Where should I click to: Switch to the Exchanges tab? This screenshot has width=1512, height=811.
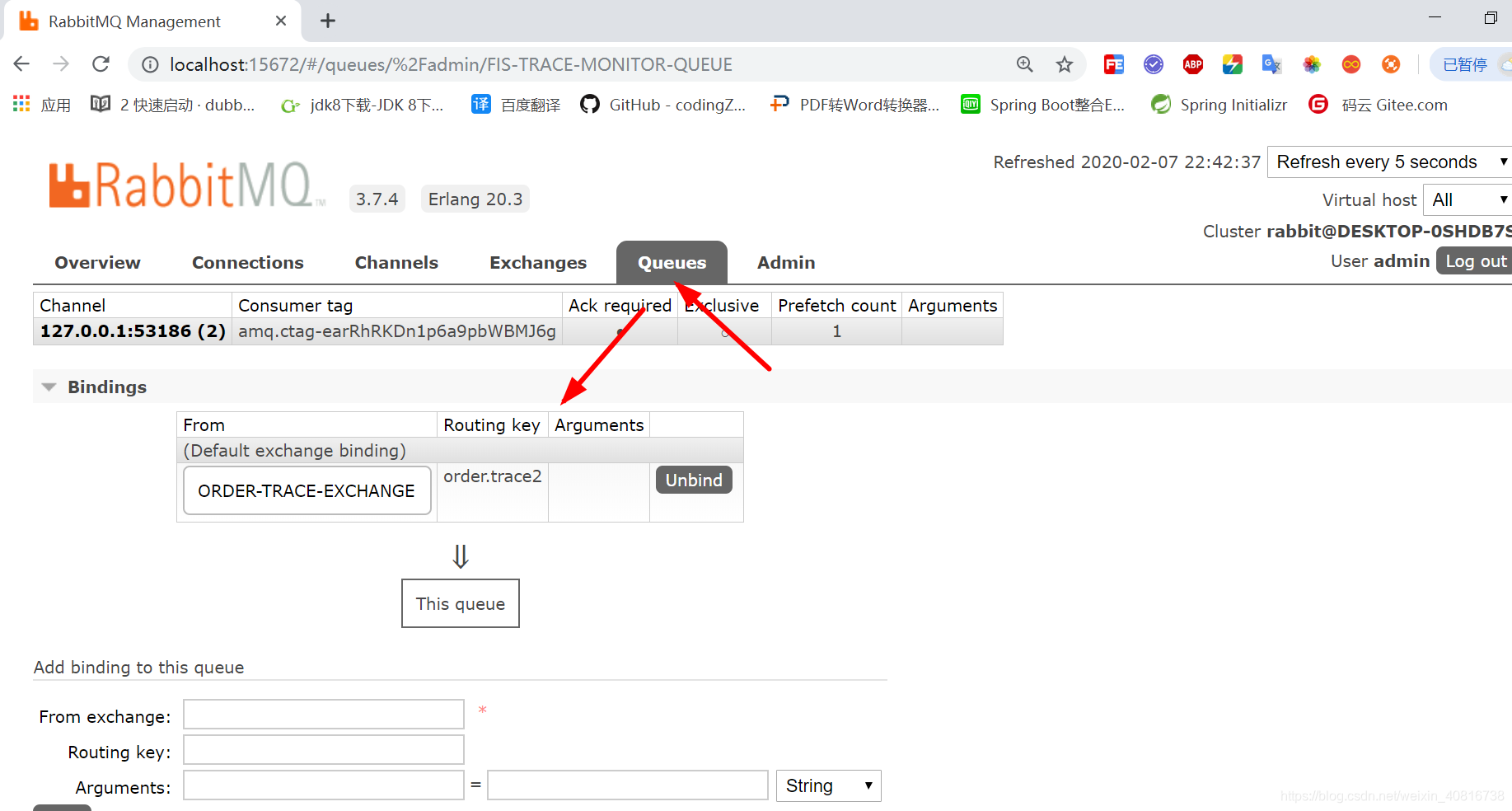click(x=538, y=262)
